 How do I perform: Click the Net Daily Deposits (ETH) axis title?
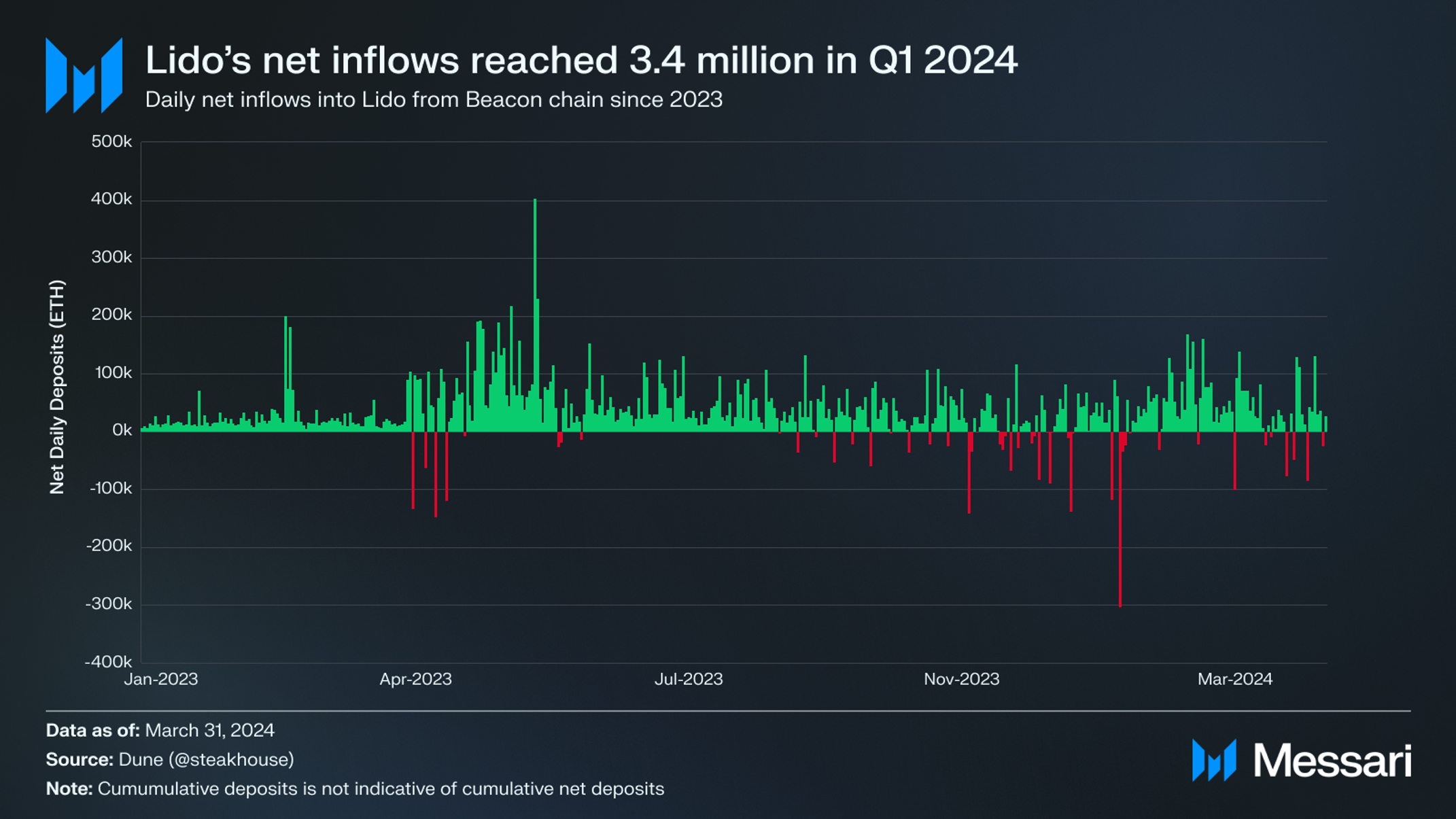point(57,387)
